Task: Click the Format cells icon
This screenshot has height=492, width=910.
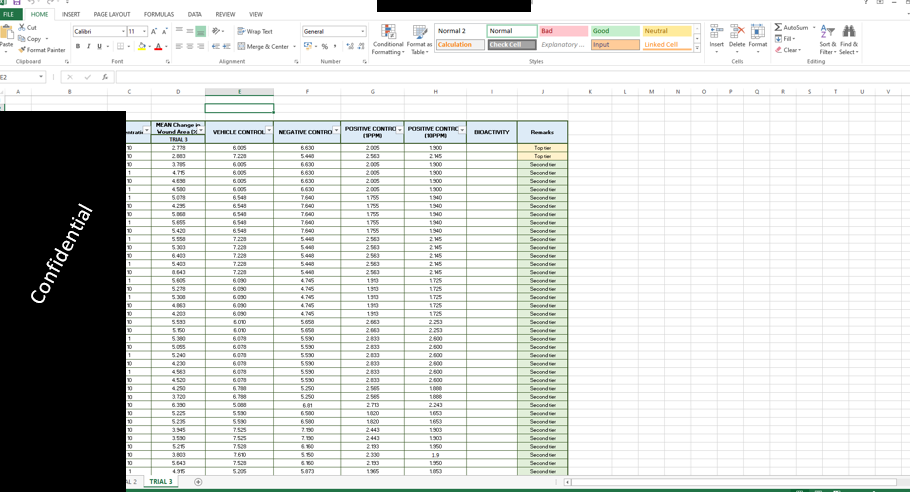Action: coord(757,32)
